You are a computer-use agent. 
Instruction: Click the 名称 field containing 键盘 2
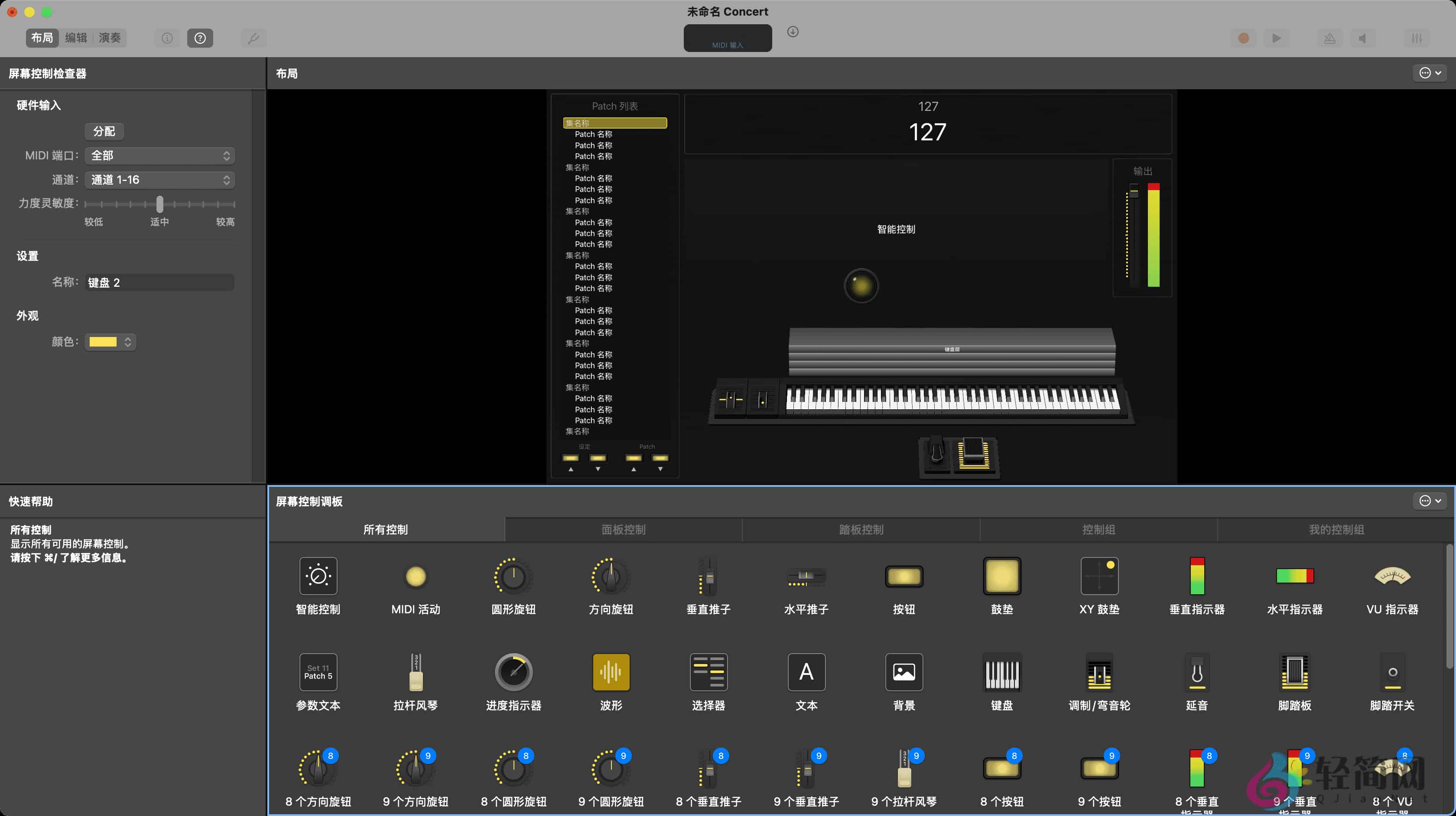pyautogui.click(x=159, y=282)
